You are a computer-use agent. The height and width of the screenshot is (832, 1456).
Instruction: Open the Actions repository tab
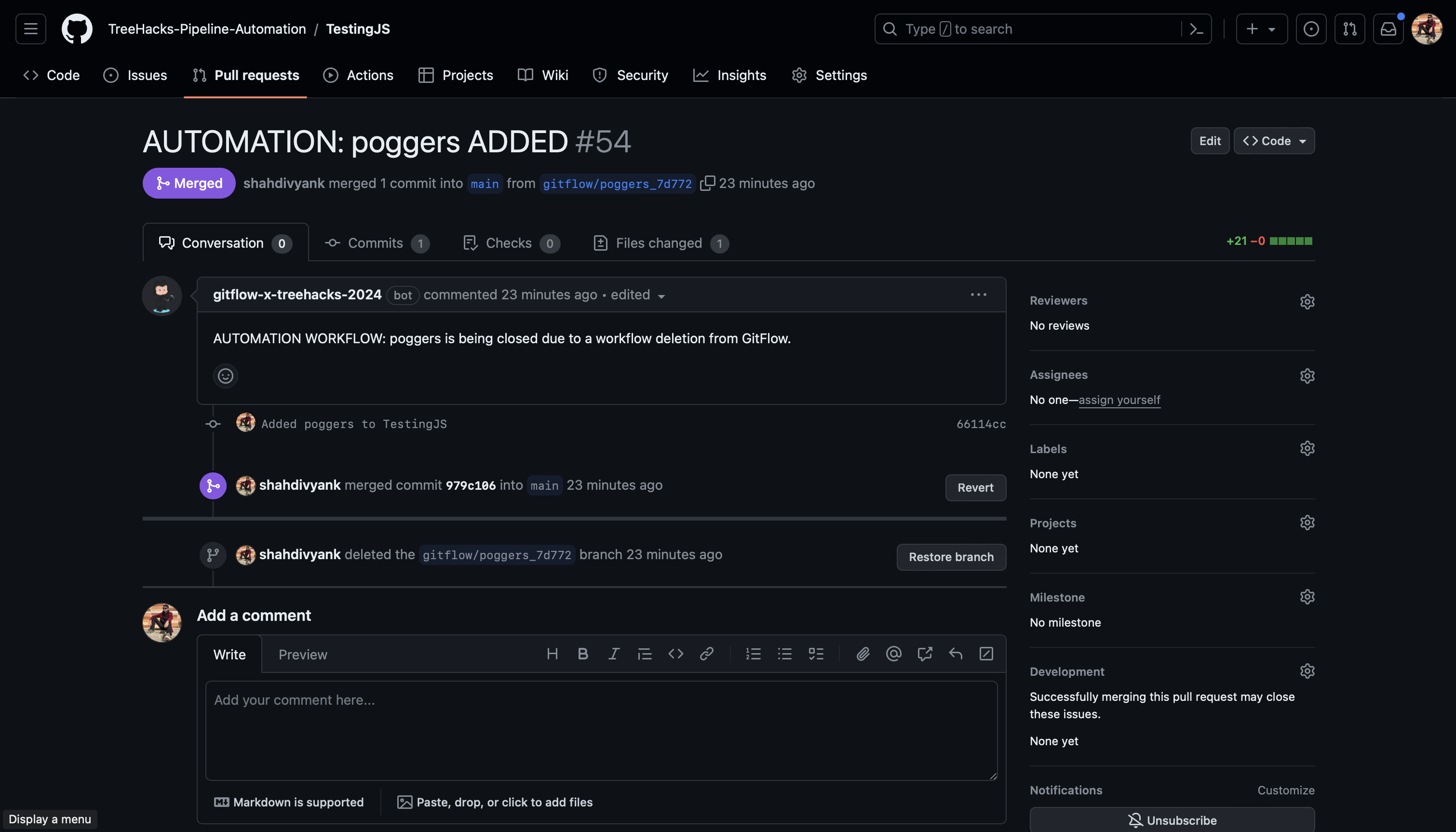pos(358,75)
